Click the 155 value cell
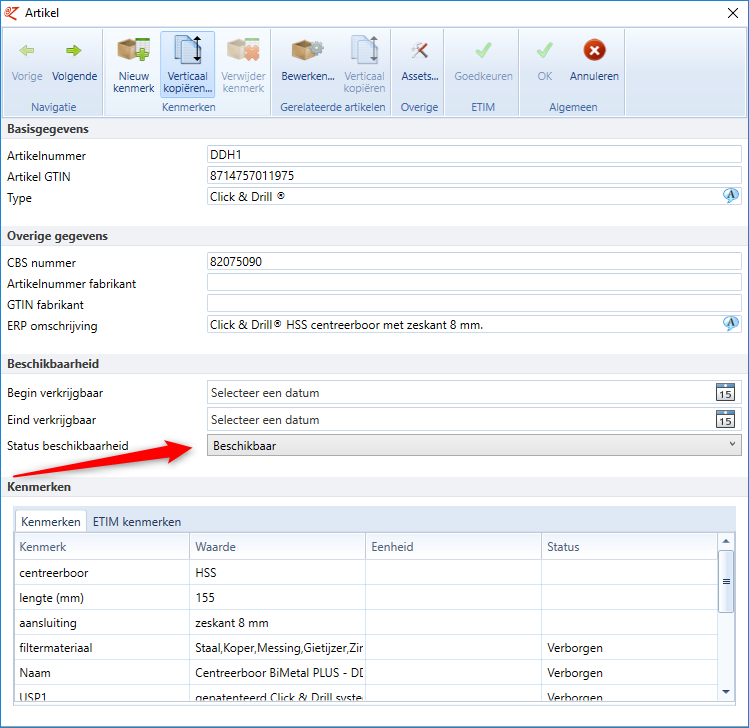 click(x=278, y=597)
